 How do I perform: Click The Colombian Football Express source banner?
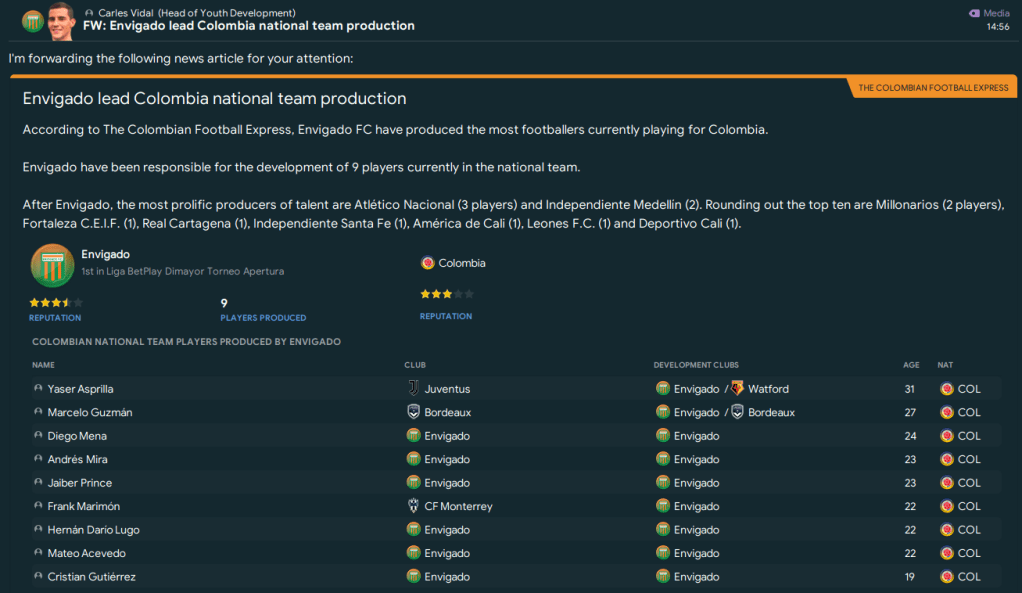pos(933,88)
